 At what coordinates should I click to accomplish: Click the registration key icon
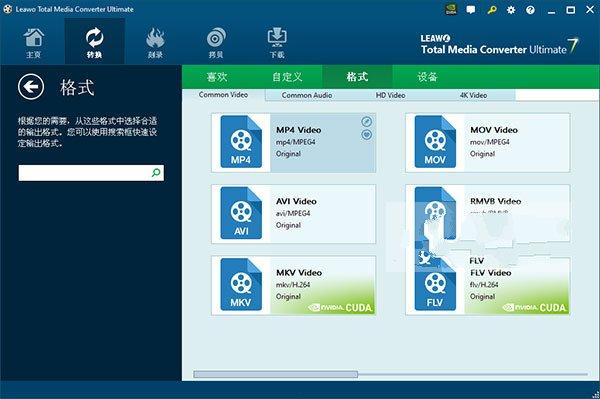click(x=492, y=10)
